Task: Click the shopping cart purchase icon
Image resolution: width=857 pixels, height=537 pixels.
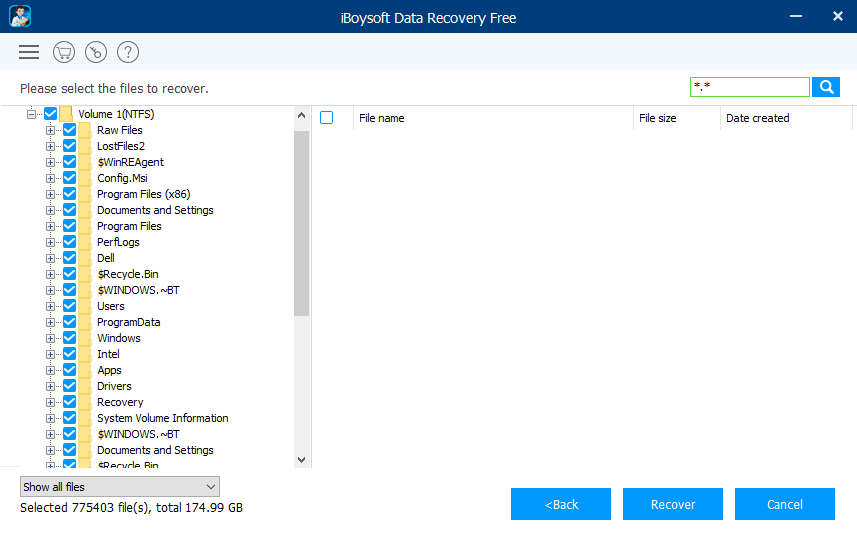Action: (64, 52)
